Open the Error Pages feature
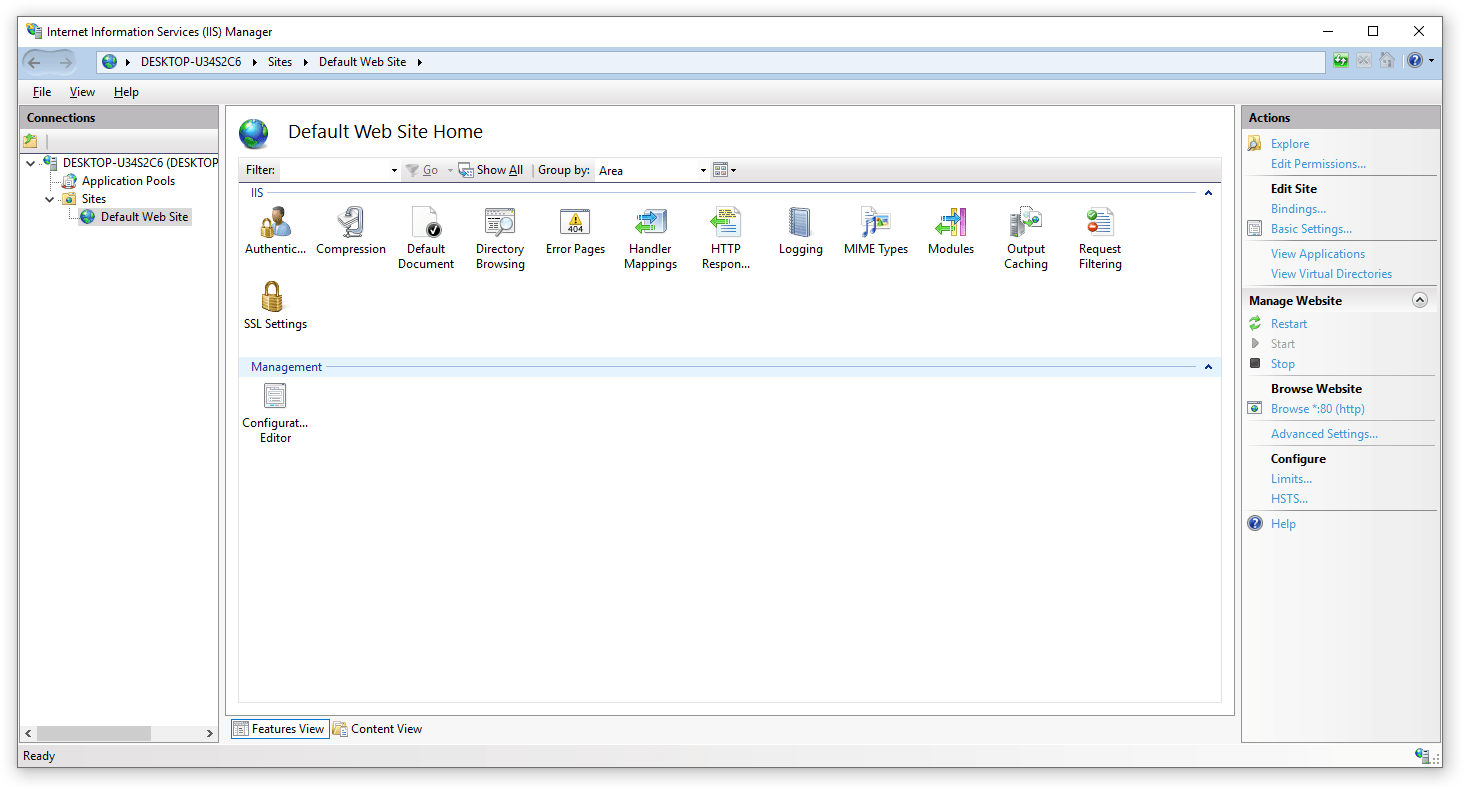 tap(575, 232)
